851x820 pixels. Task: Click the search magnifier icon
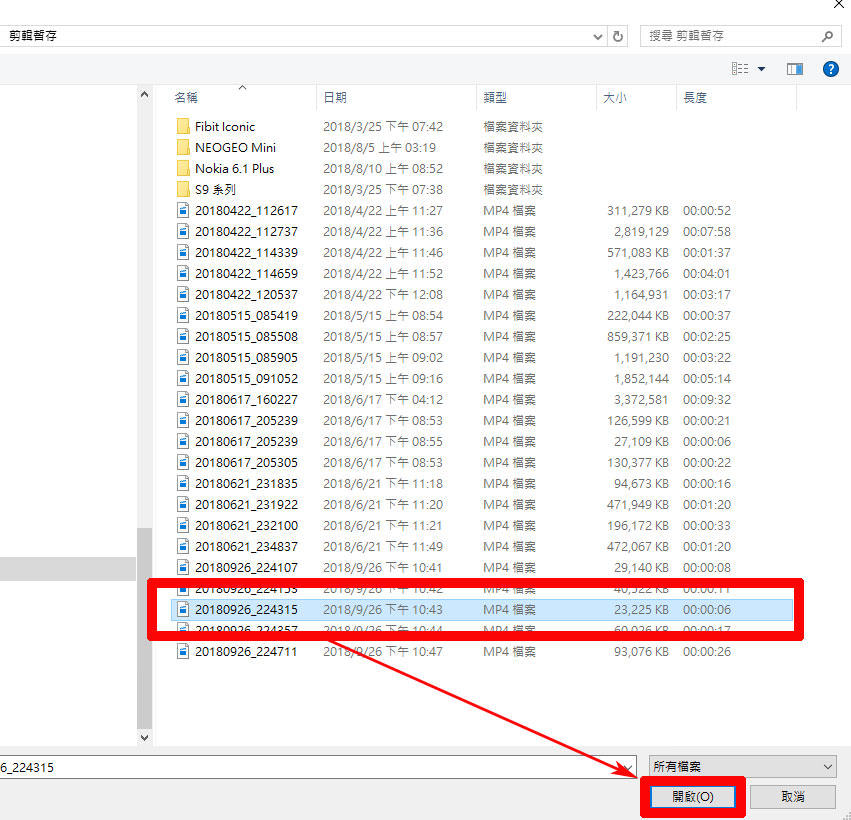824,35
